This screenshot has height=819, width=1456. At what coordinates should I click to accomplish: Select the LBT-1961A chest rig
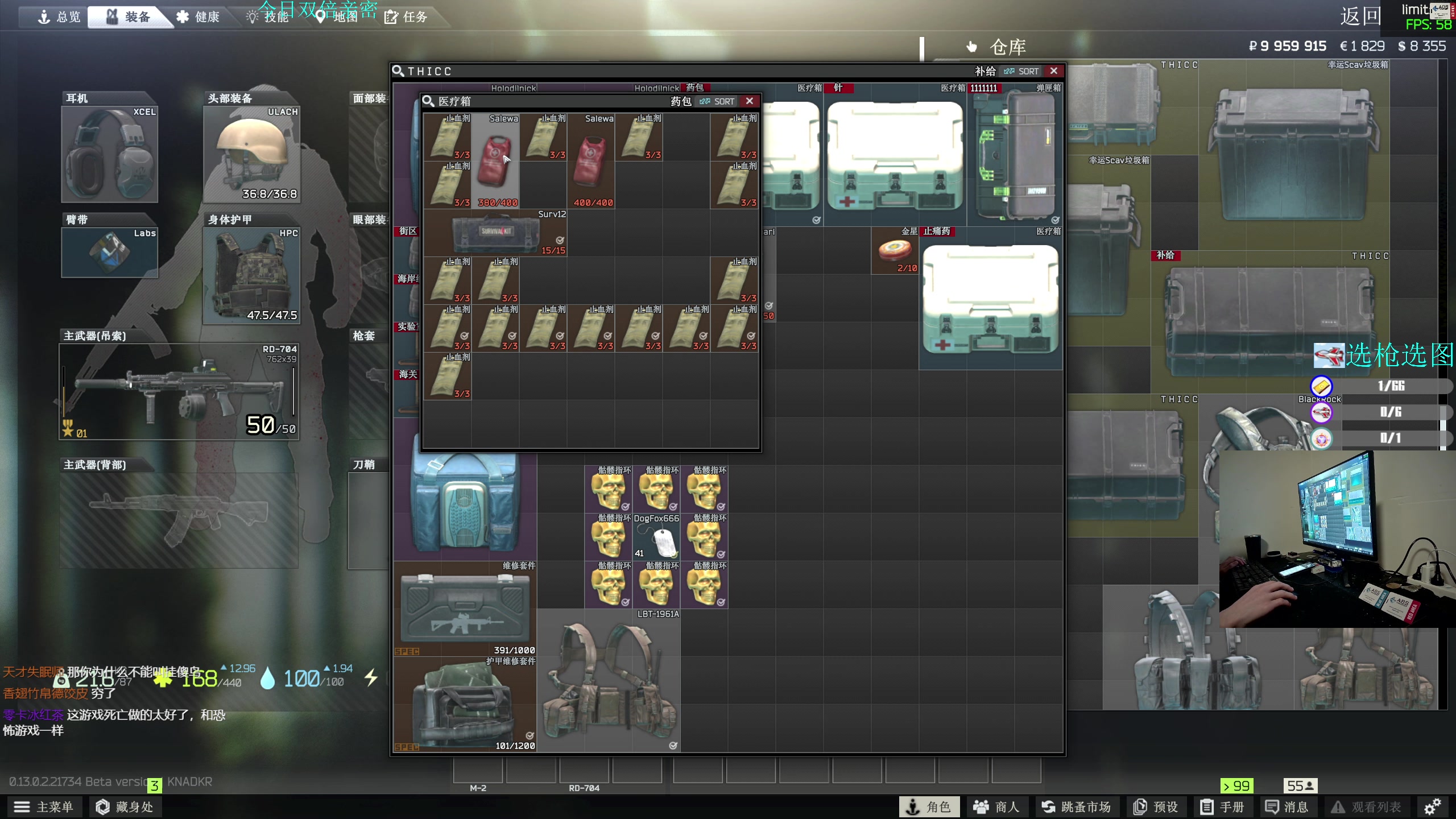[609, 680]
